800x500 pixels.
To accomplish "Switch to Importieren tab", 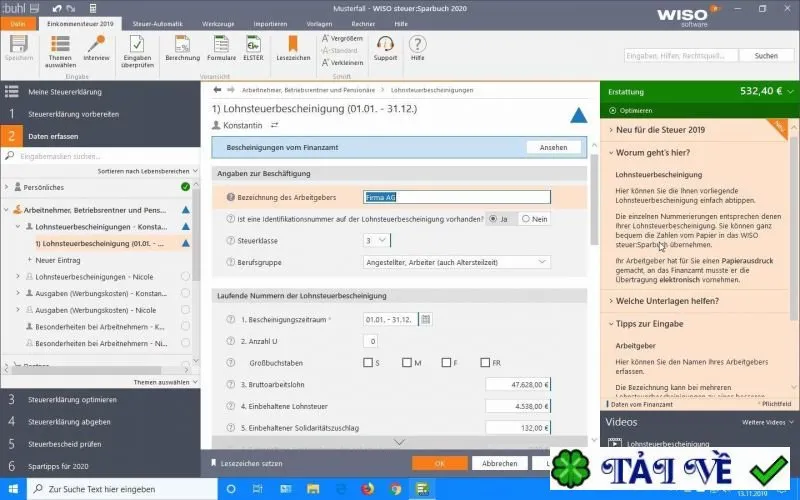I will click(x=270, y=24).
